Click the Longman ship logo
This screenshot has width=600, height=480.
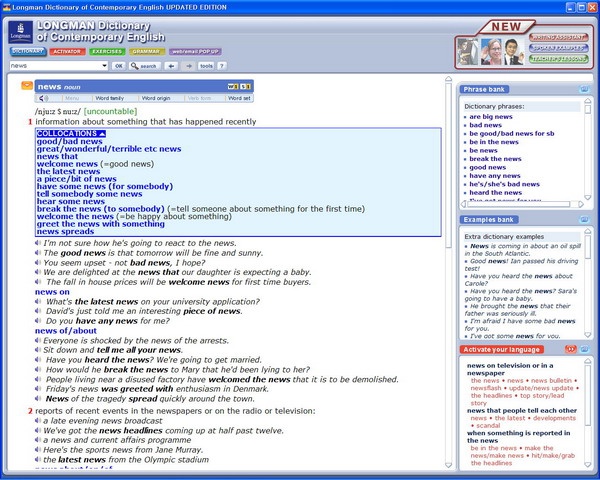point(20,33)
